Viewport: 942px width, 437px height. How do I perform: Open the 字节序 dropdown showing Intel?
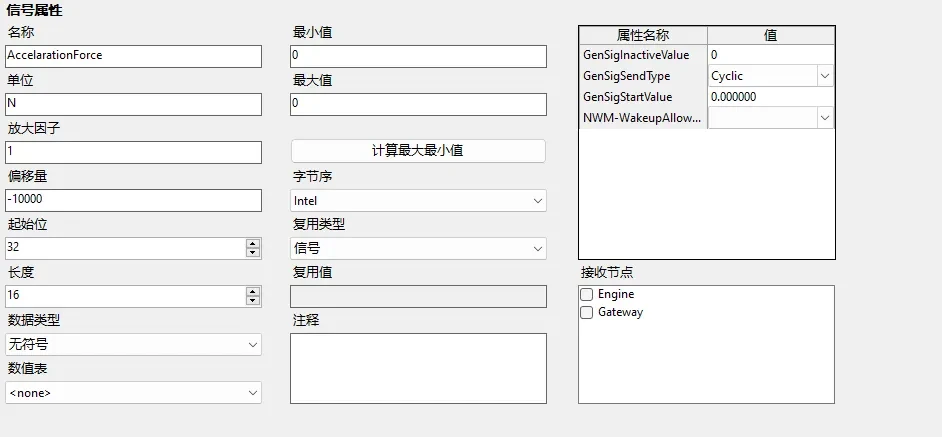(x=418, y=201)
